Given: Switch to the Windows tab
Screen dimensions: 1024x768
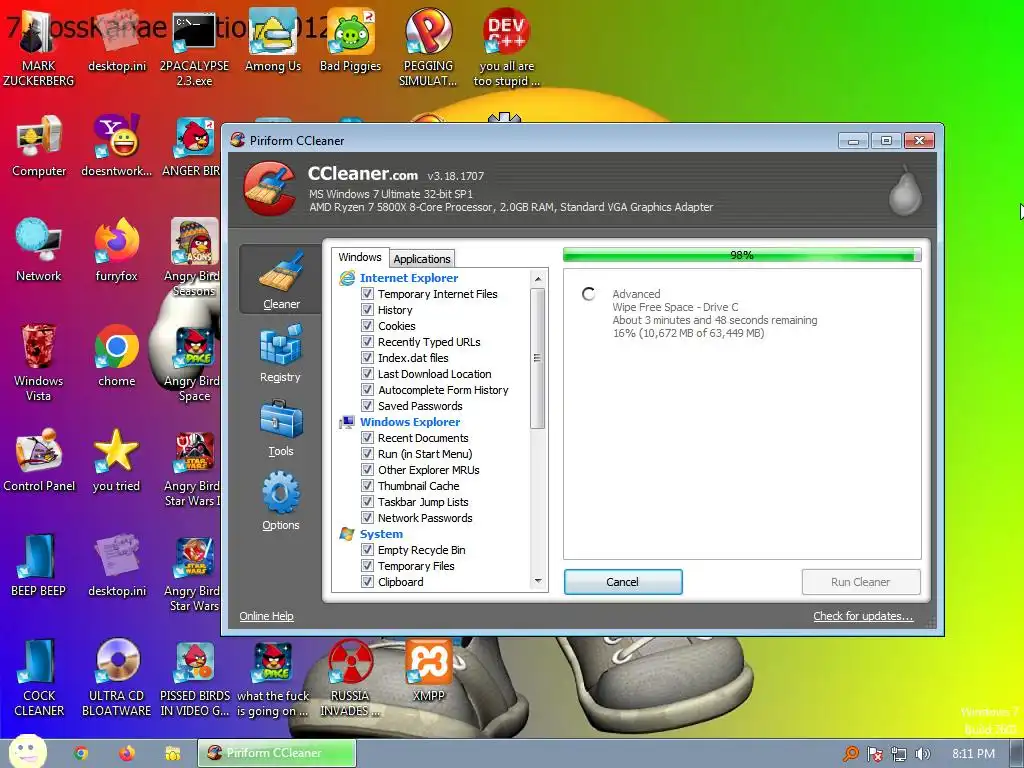Looking at the screenshot, I should point(360,257).
